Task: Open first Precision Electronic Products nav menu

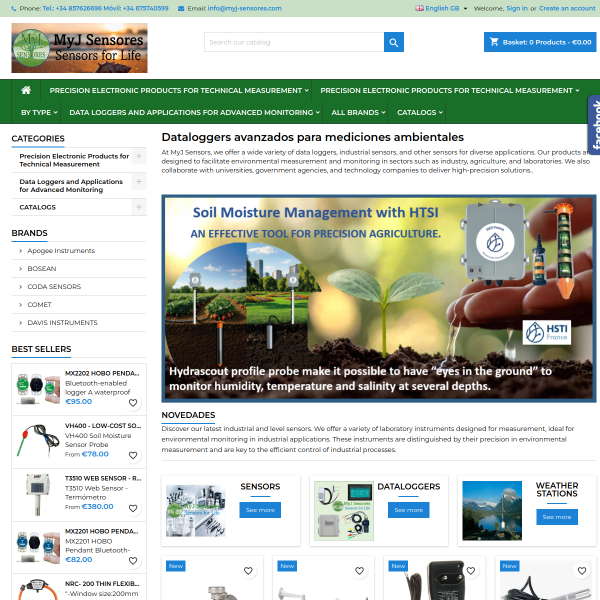Action: (x=179, y=91)
